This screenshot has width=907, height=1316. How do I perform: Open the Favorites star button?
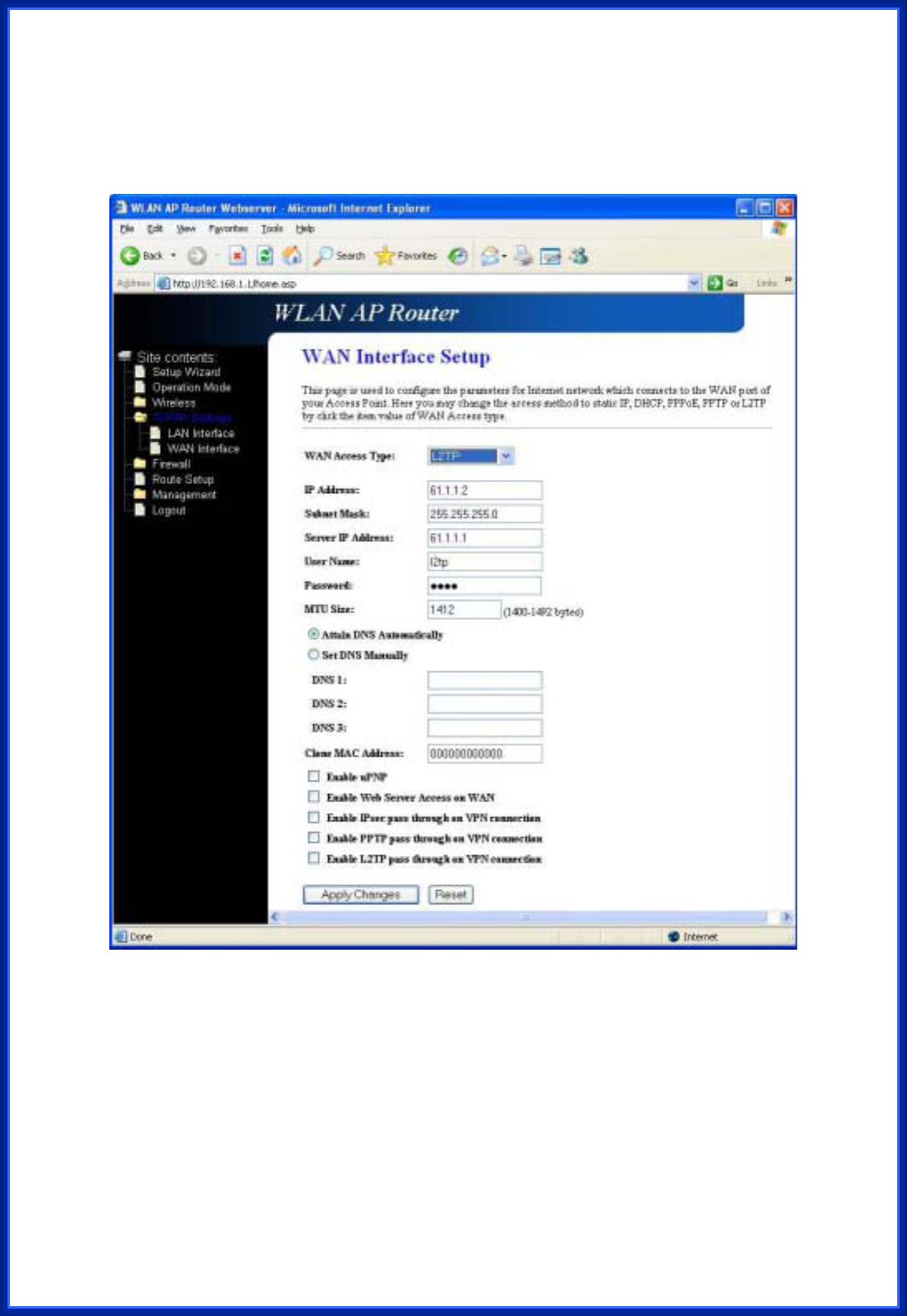click(x=406, y=256)
